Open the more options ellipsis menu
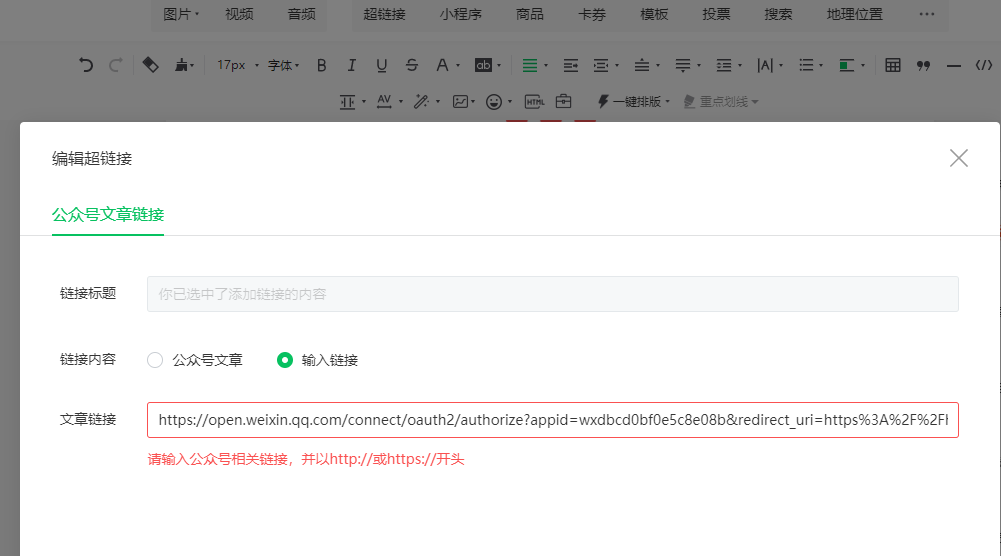The image size is (1001, 556). (x=927, y=14)
